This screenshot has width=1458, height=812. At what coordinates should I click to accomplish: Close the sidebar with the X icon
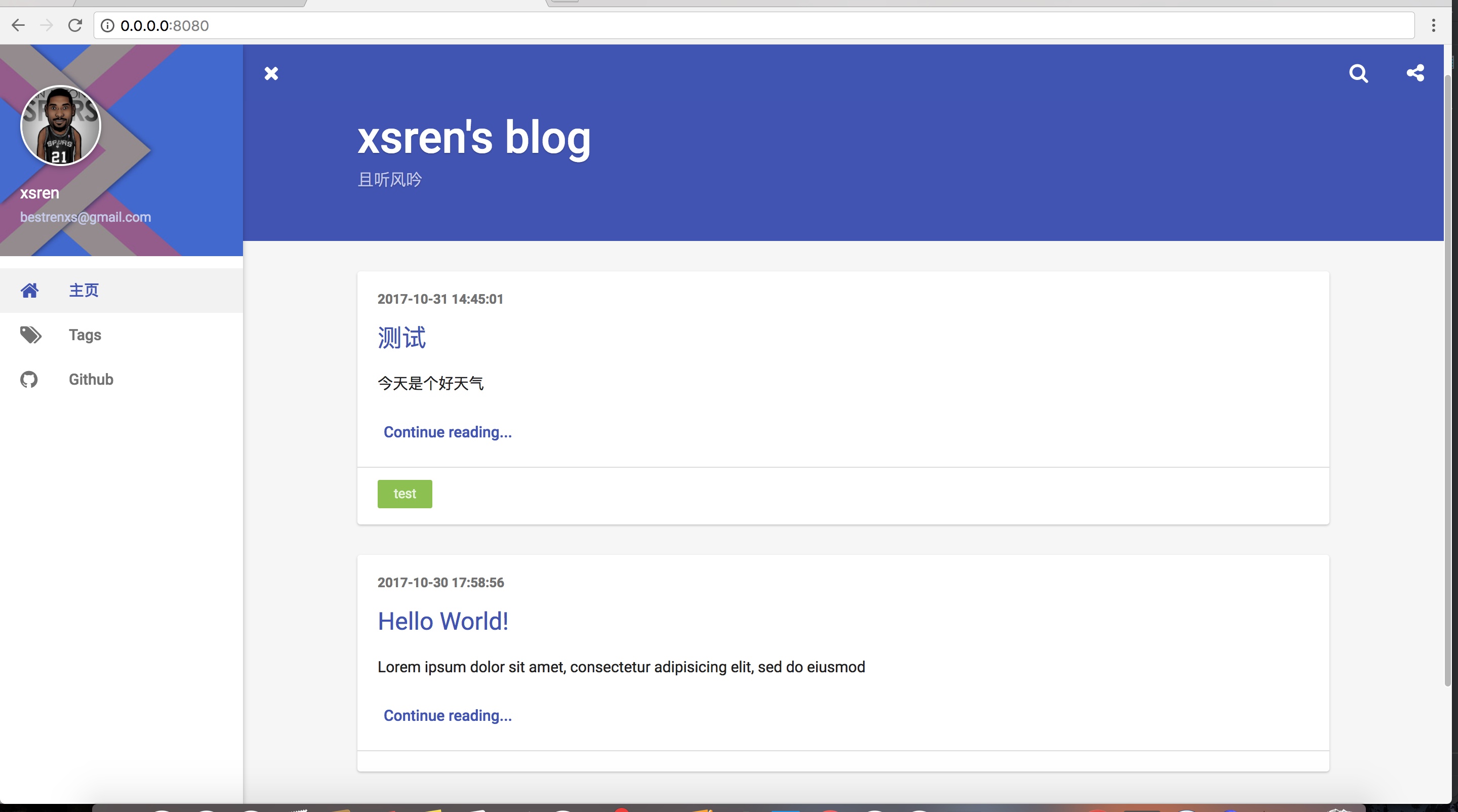tap(271, 73)
